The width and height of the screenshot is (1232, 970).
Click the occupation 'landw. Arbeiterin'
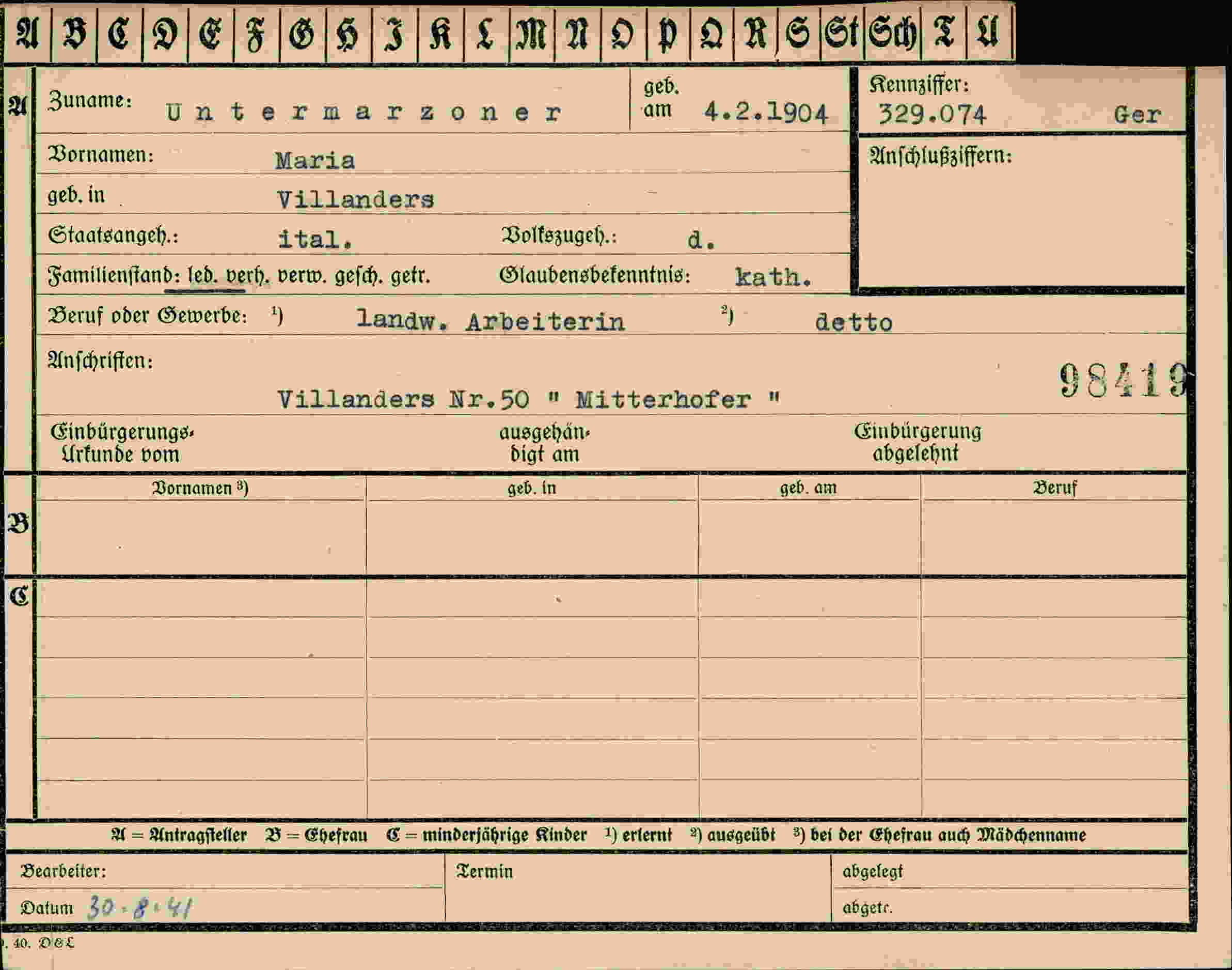[x=491, y=321]
